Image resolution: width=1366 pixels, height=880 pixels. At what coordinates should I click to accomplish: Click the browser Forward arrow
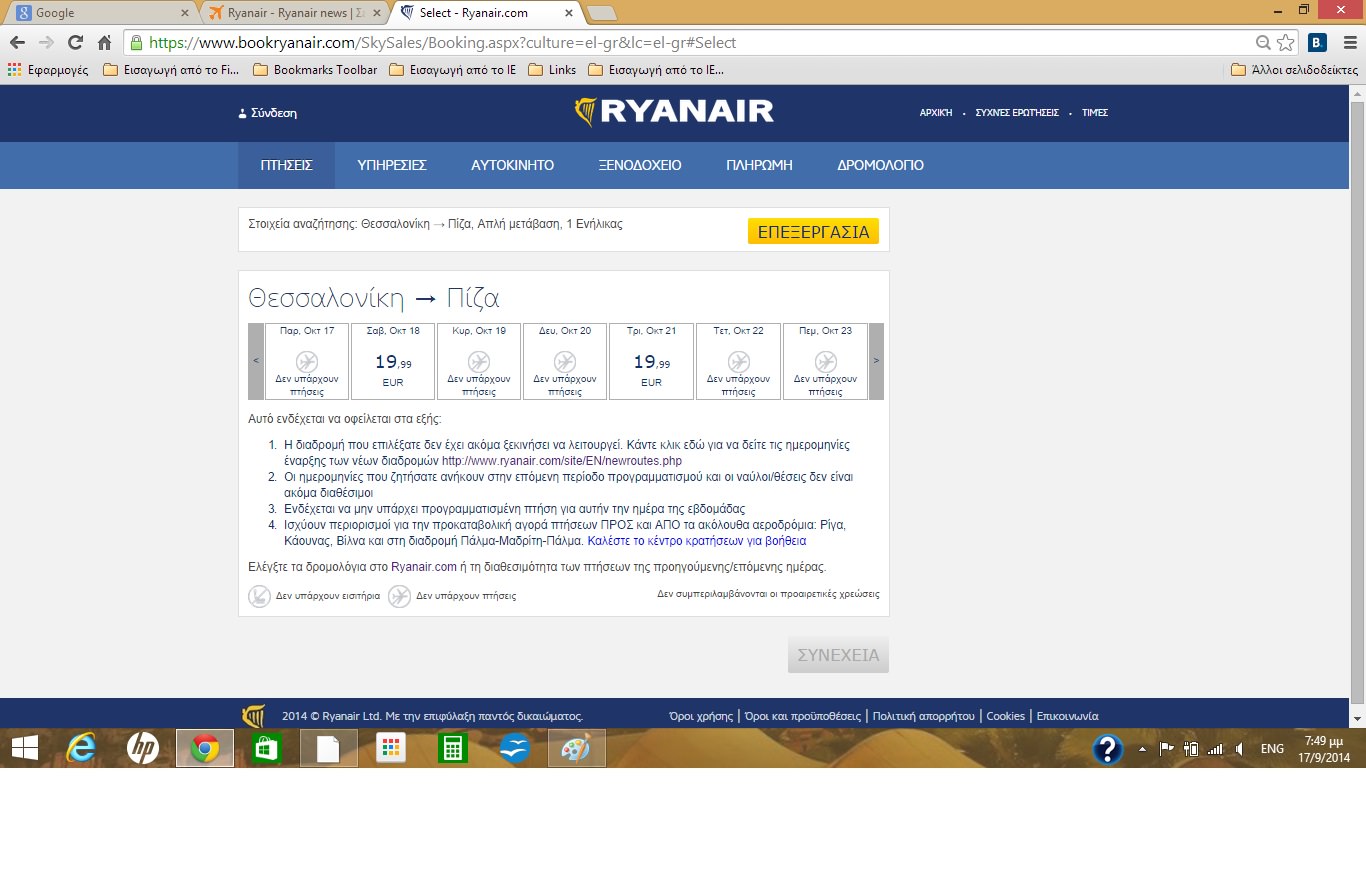tap(46, 43)
